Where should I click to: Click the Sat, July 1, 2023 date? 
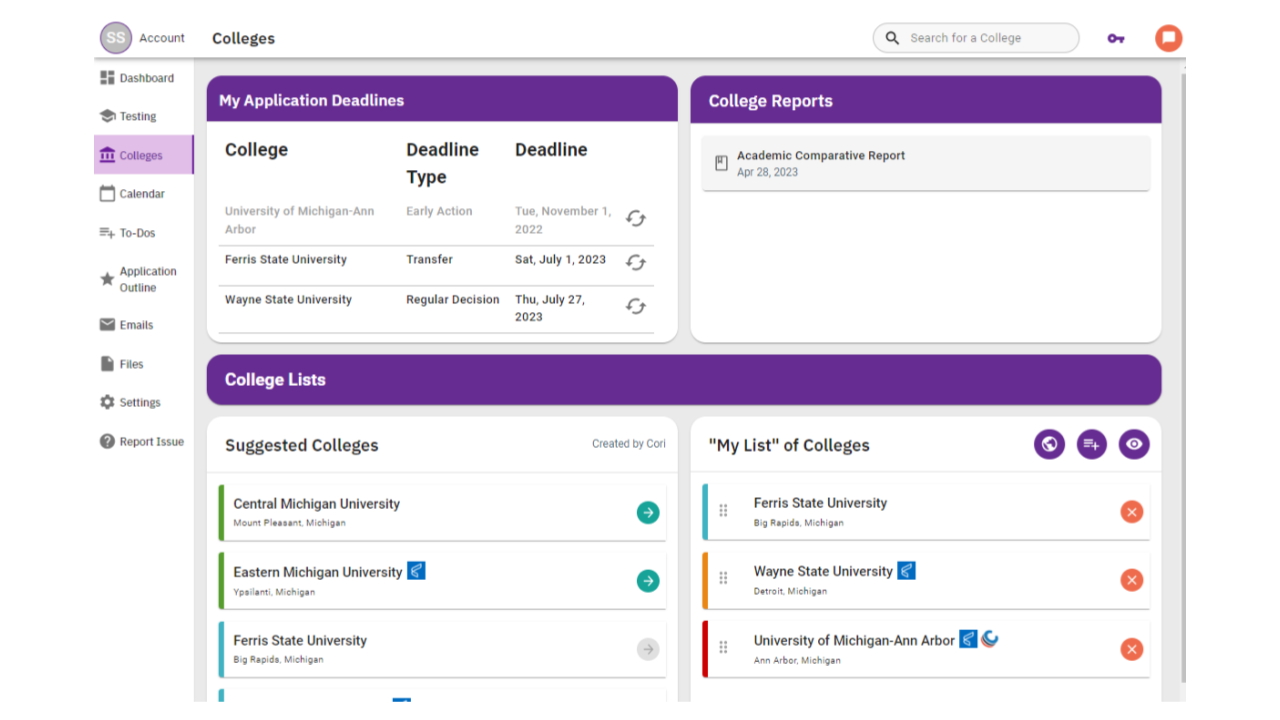pyautogui.click(x=560, y=259)
